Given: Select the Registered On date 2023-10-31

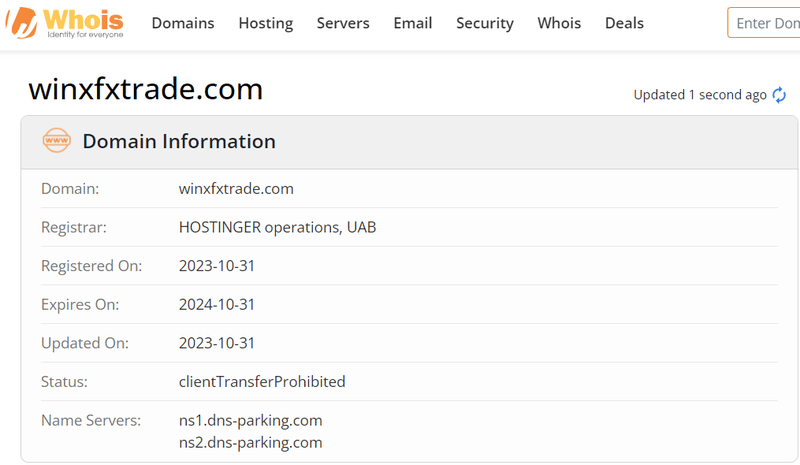Looking at the screenshot, I should pos(217,266).
